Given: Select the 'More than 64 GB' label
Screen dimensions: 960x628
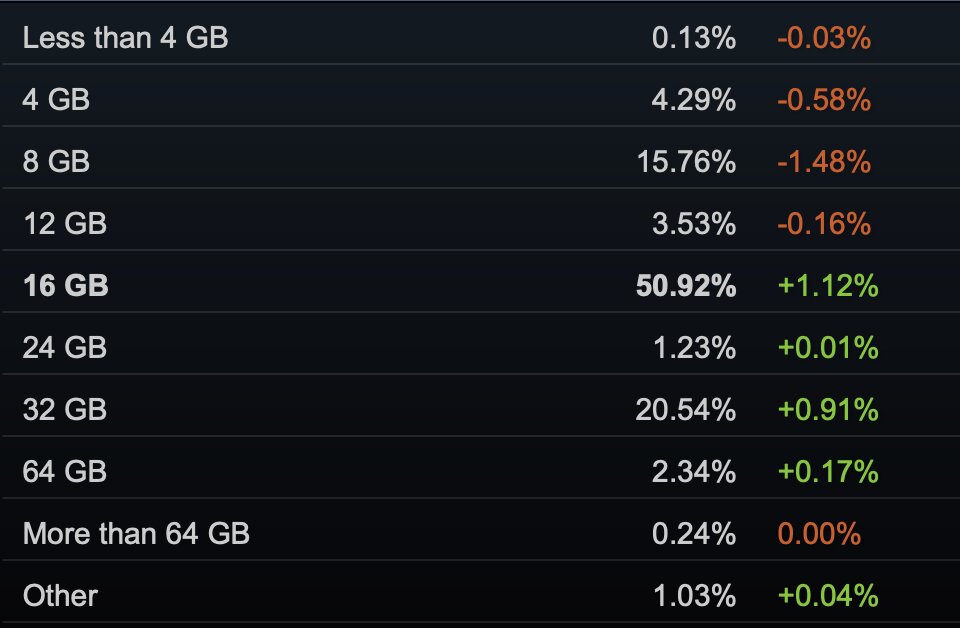Looking at the screenshot, I should pos(137,534).
